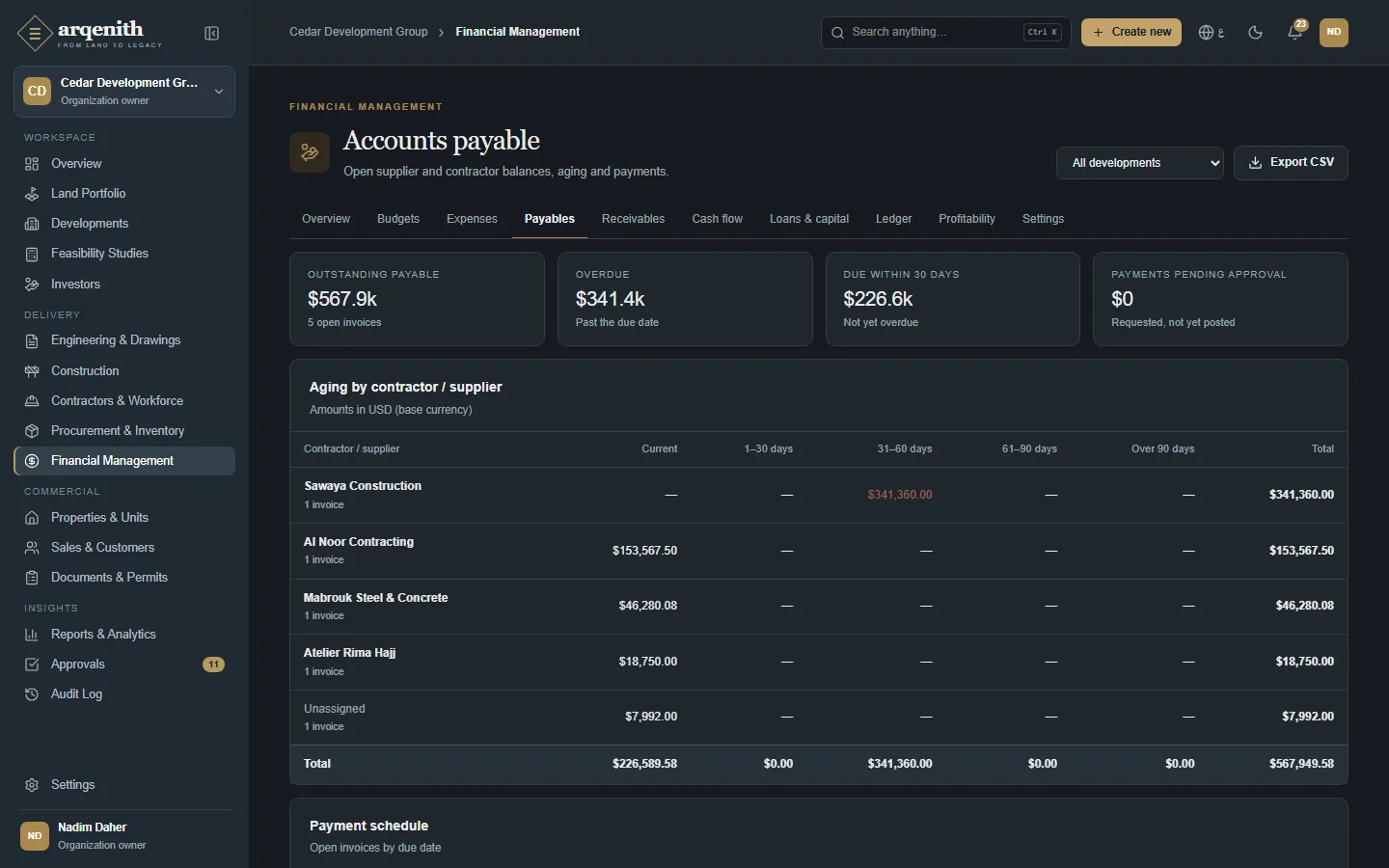The image size is (1389, 868).
Task: Click the Overview sidebar icon
Action: click(32, 164)
